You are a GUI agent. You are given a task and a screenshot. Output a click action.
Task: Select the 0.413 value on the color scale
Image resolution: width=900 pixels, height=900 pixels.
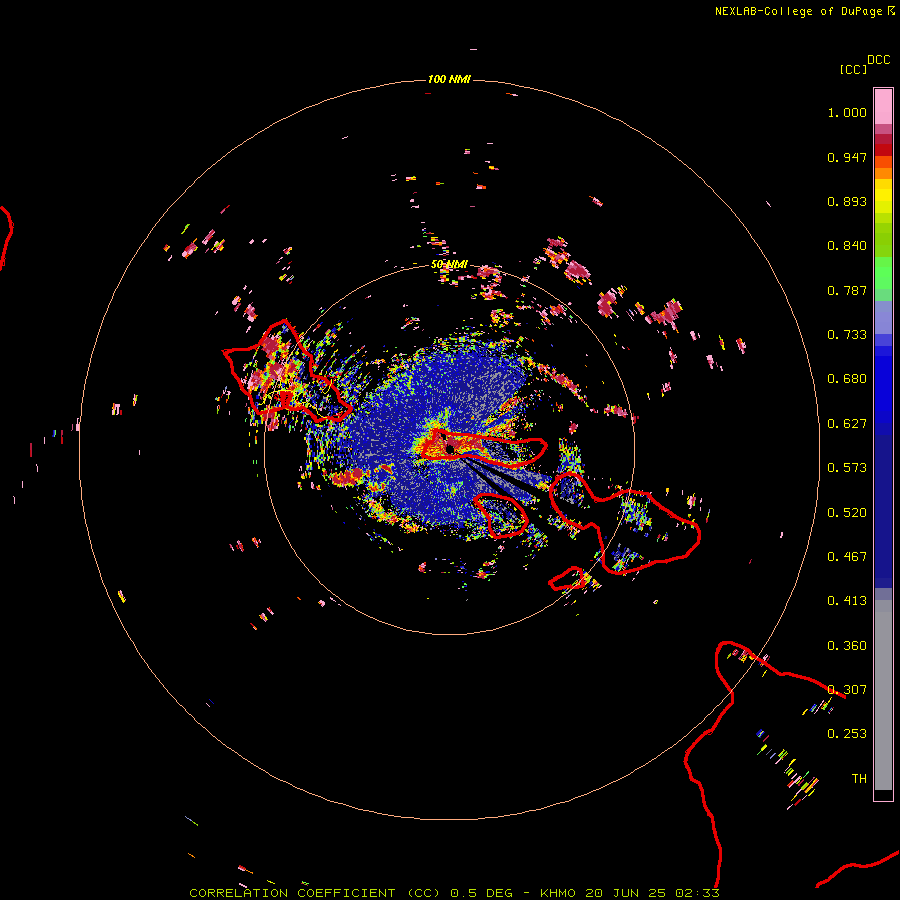click(847, 601)
